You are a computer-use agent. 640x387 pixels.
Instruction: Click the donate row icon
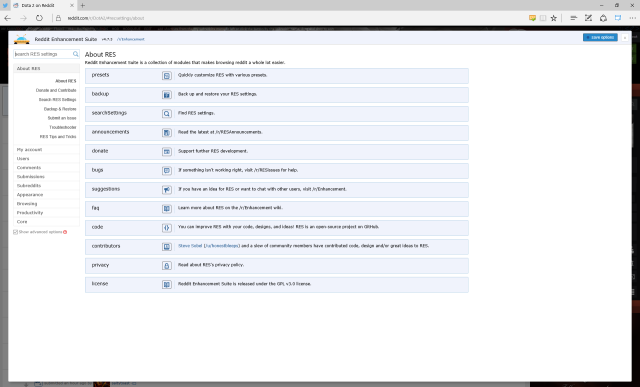click(x=167, y=151)
